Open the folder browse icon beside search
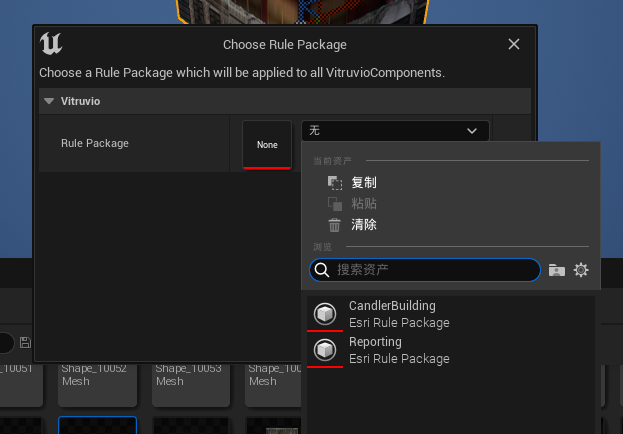The height and width of the screenshot is (434, 623). (x=557, y=270)
